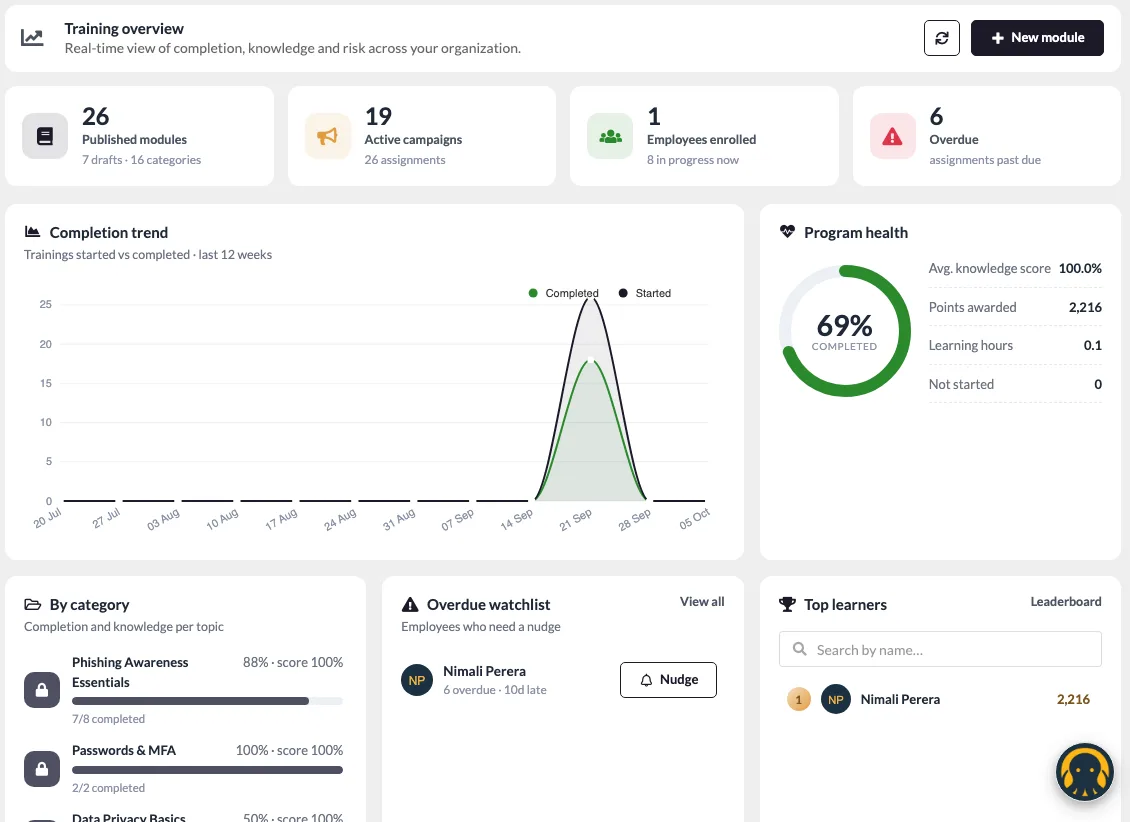Click the Employees enrolled count 1

coord(654,116)
